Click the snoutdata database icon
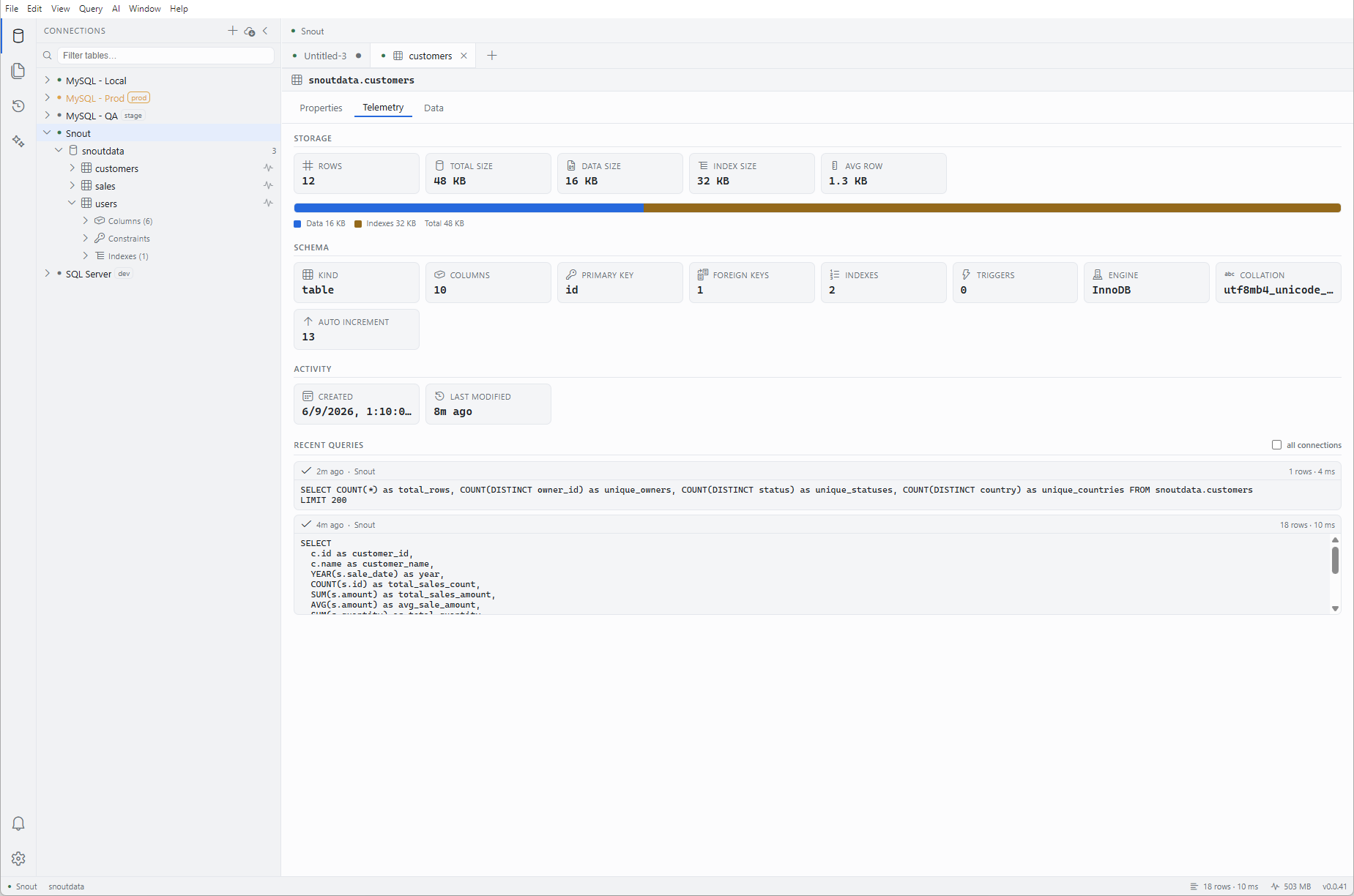1354x896 pixels. coord(73,151)
